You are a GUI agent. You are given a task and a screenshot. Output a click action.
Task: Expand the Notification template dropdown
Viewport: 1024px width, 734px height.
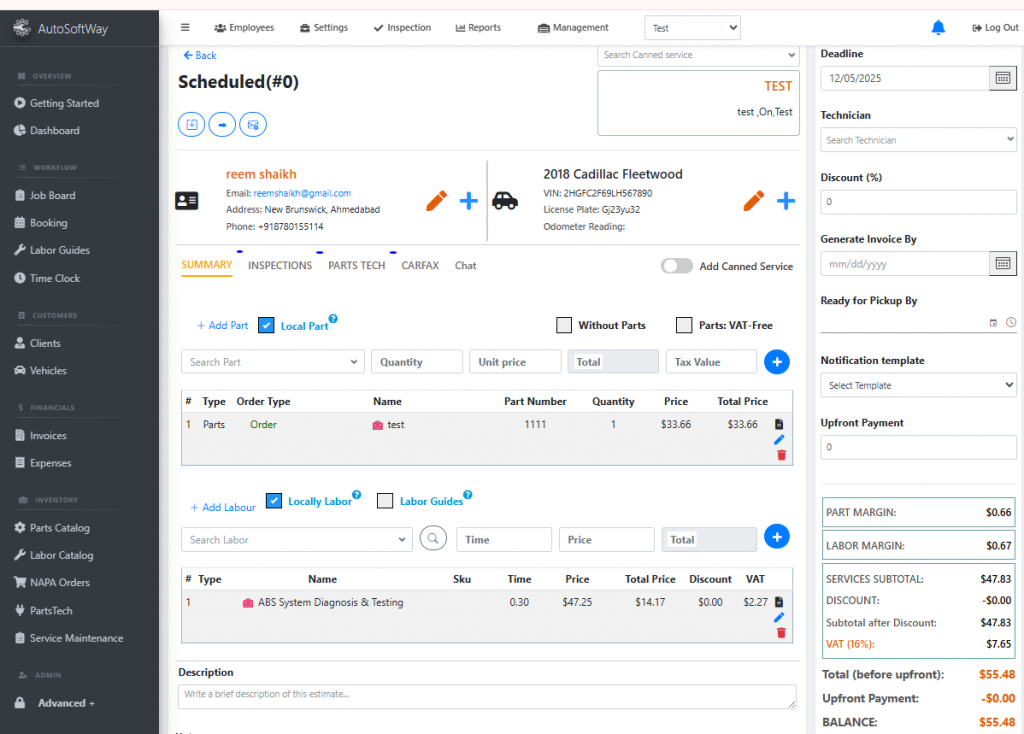coord(918,385)
